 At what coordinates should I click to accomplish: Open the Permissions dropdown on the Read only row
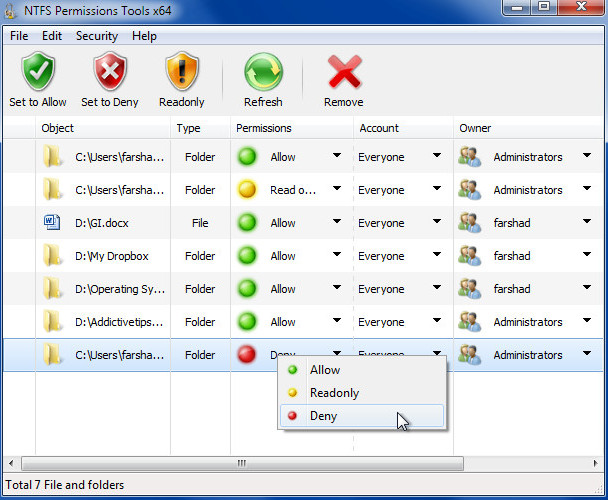click(337, 188)
